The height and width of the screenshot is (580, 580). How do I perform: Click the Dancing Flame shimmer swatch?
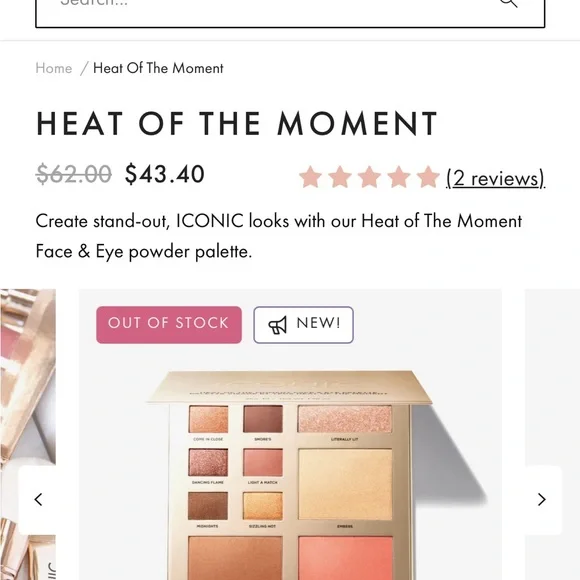(208, 462)
